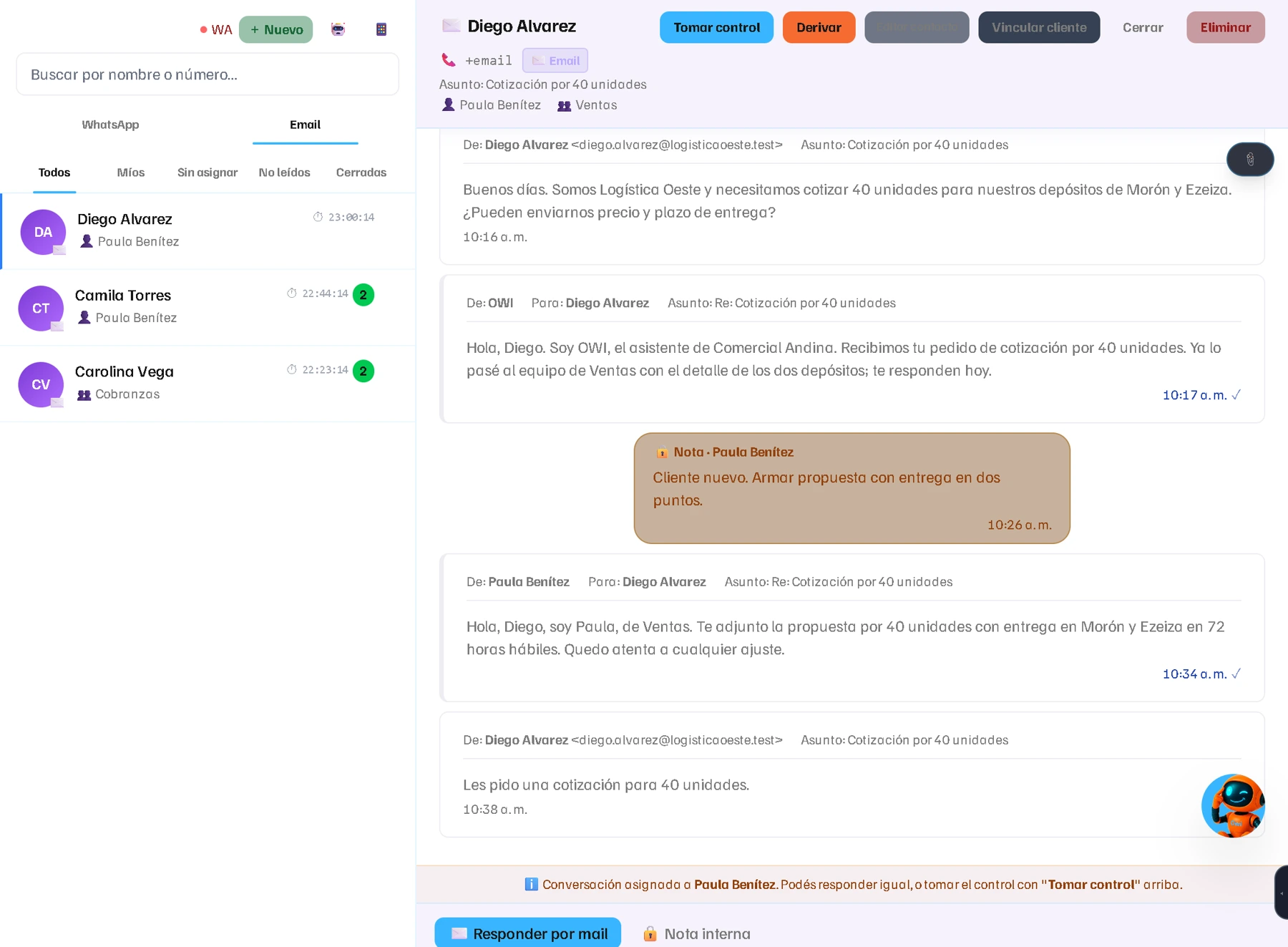Click the Diego Alvarez DA avatar
Viewport: 1288px width, 947px height.
[43, 232]
